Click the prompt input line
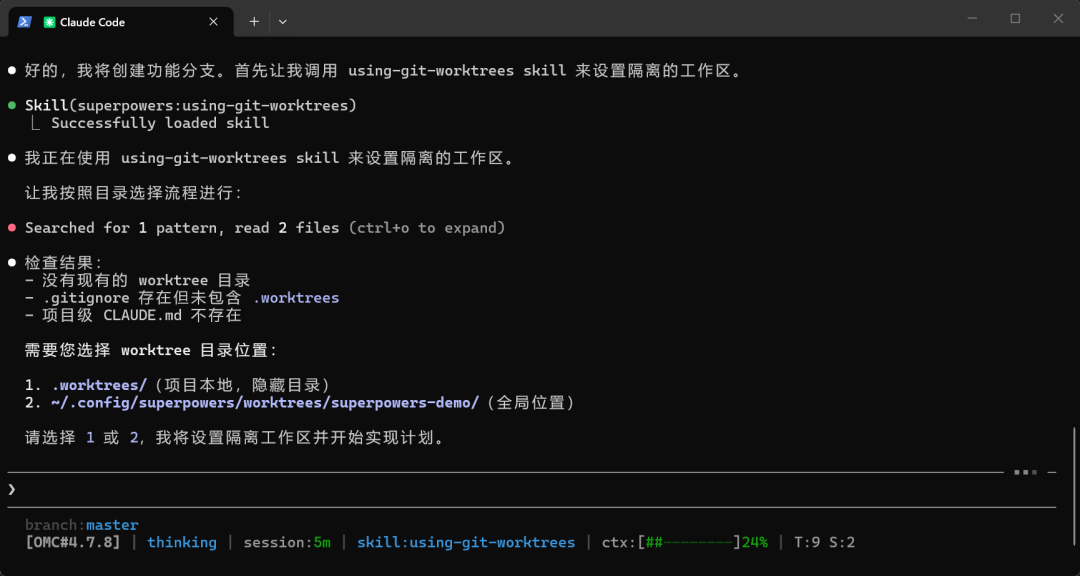Image resolution: width=1080 pixels, height=576 pixels. click(530, 490)
